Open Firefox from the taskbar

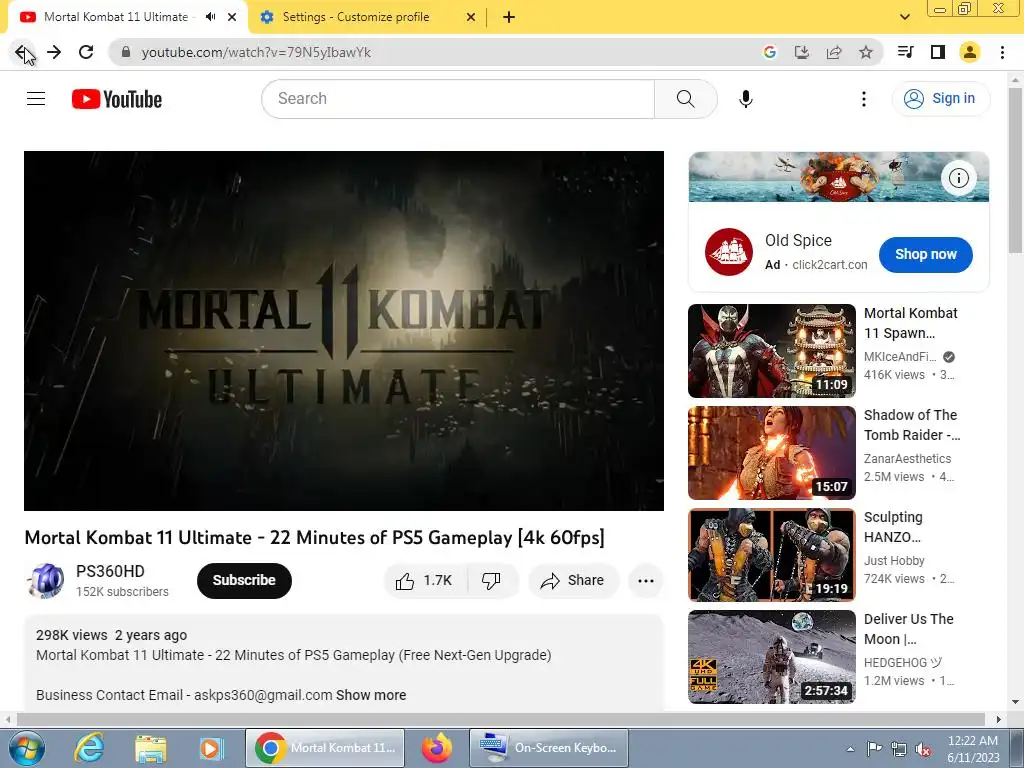tap(437, 748)
